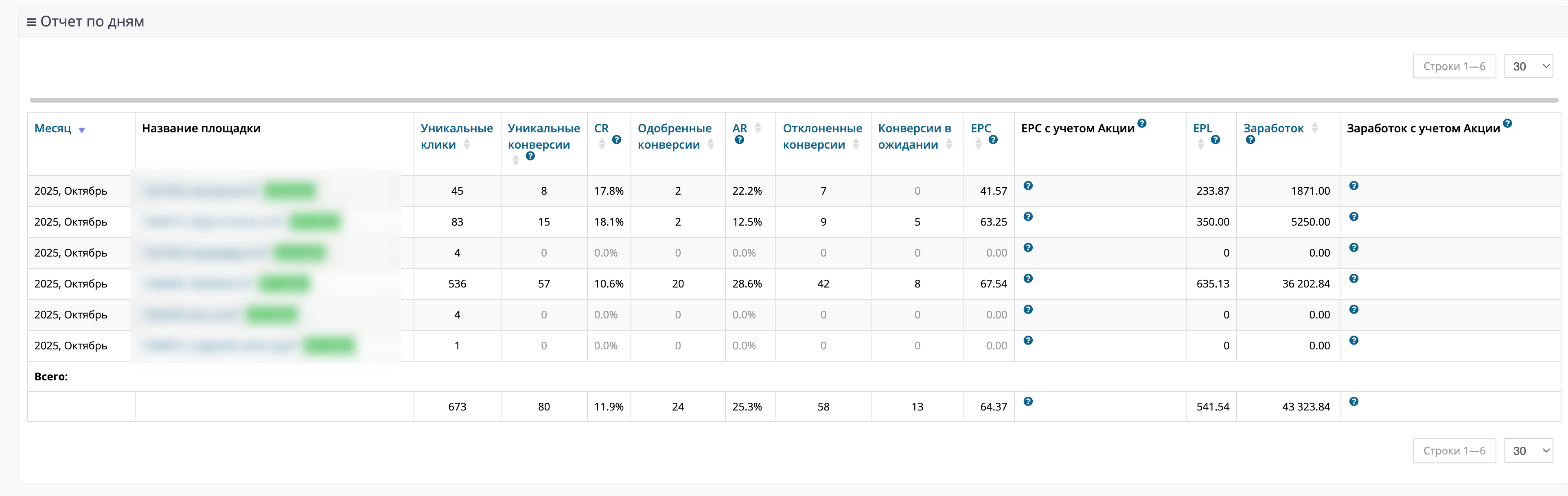Click help icon beside Заработок с учетом Акции header
The image size is (1568, 496).
point(1507,123)
